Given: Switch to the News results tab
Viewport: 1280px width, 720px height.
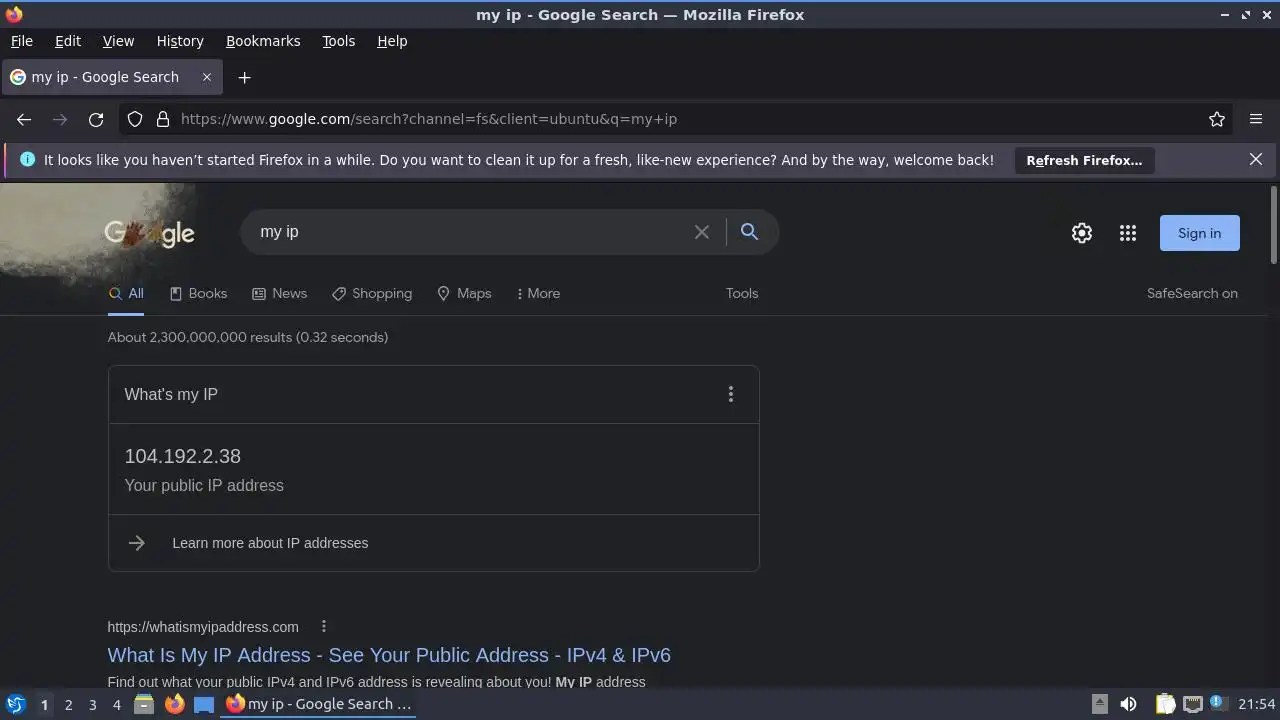Looking at the screenshot, I should click(x=279, y=293).
